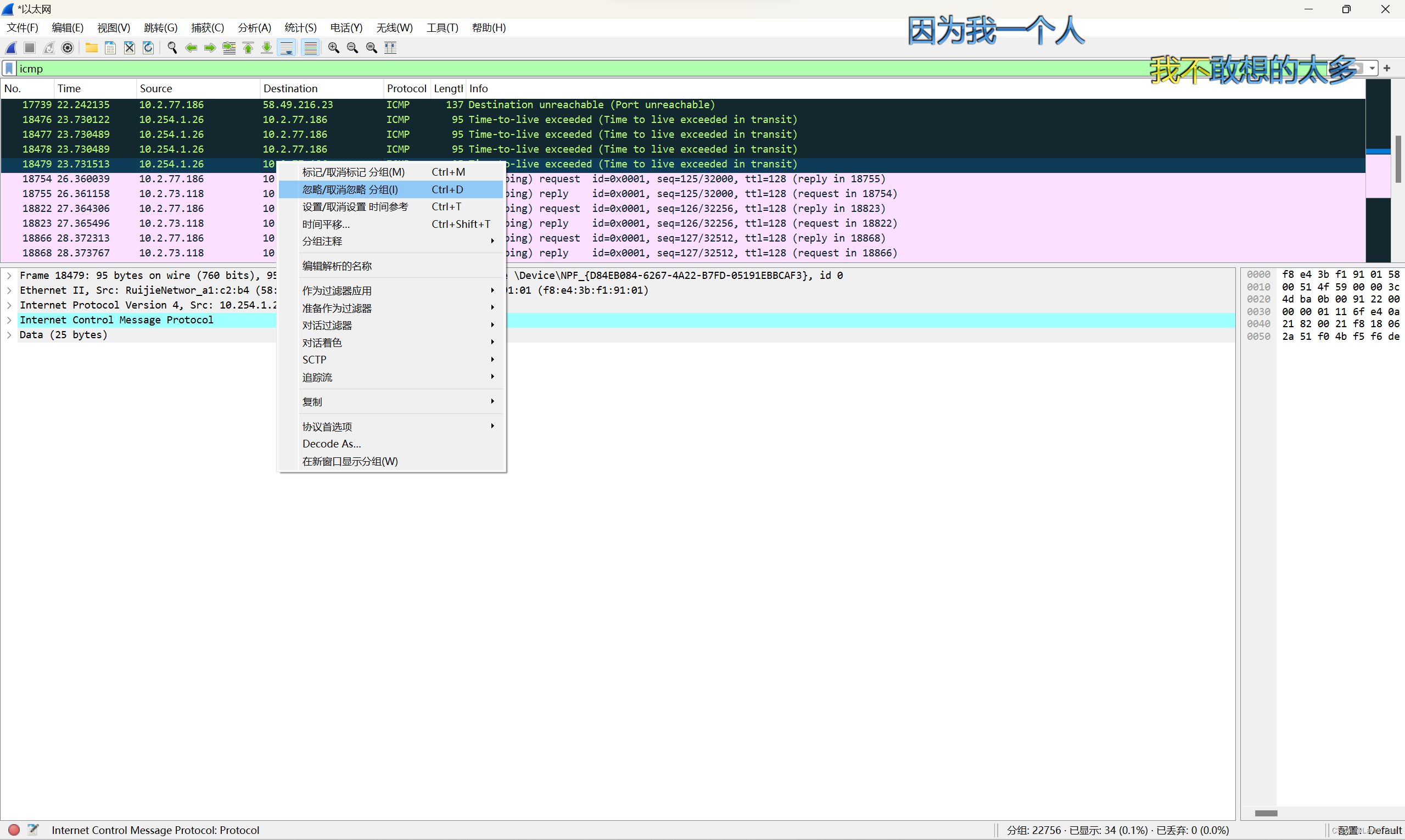The width and height of the screenshot is (1405, 840).
Task: Jump to the first packet
Action: [248, 48]
